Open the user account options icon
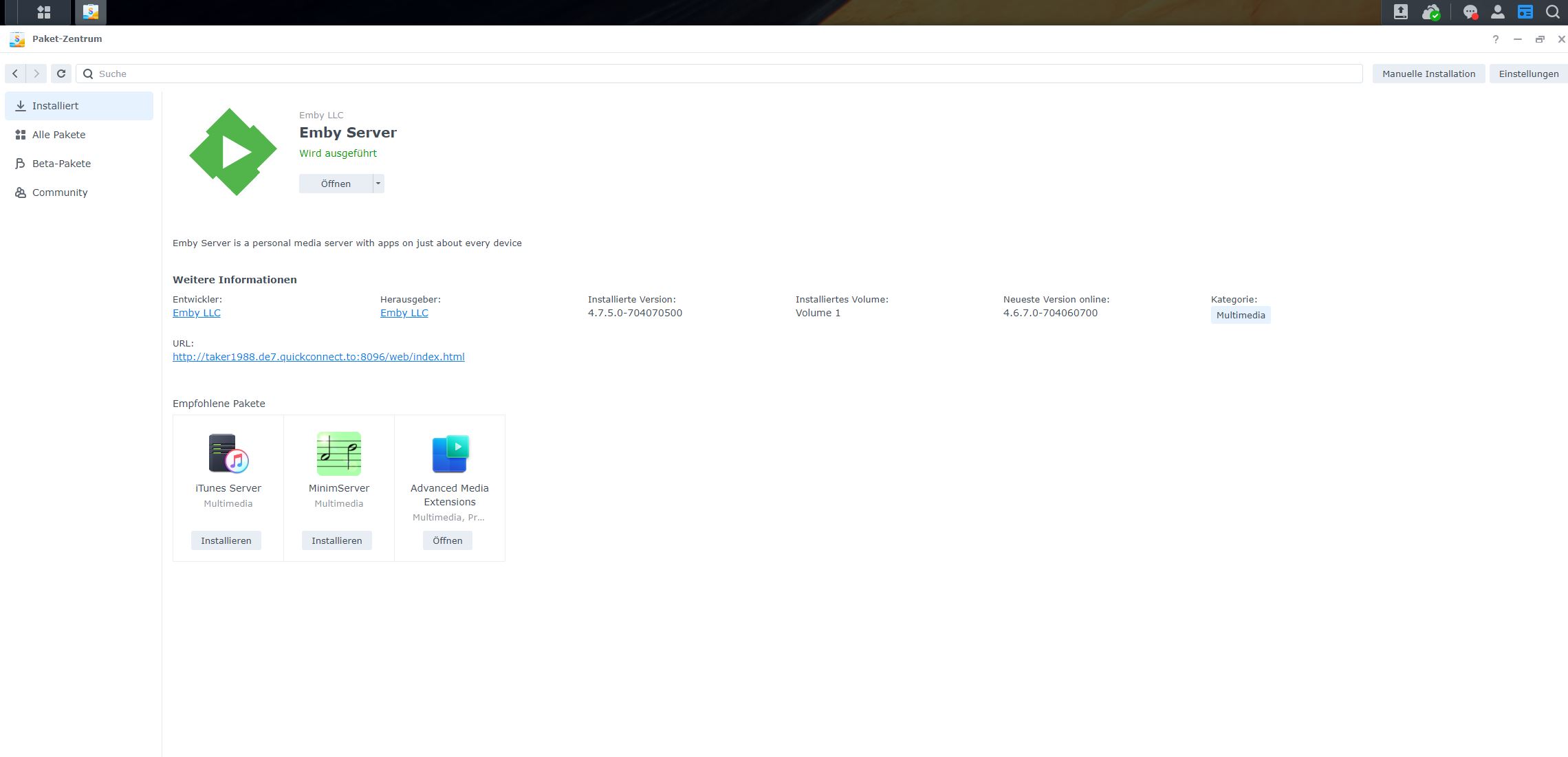This screenshot has width=1568, height=757. point(1497,12)
